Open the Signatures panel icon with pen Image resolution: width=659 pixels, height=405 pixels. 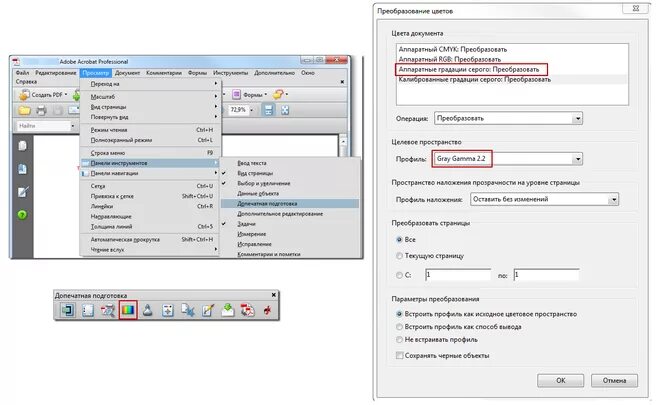(x=22, y=192)
